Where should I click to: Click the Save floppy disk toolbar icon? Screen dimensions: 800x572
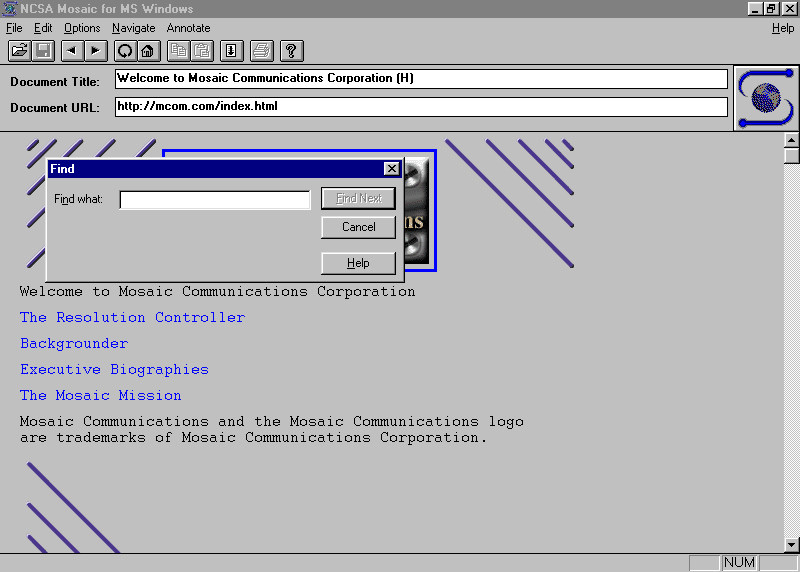tap(43, 51)
